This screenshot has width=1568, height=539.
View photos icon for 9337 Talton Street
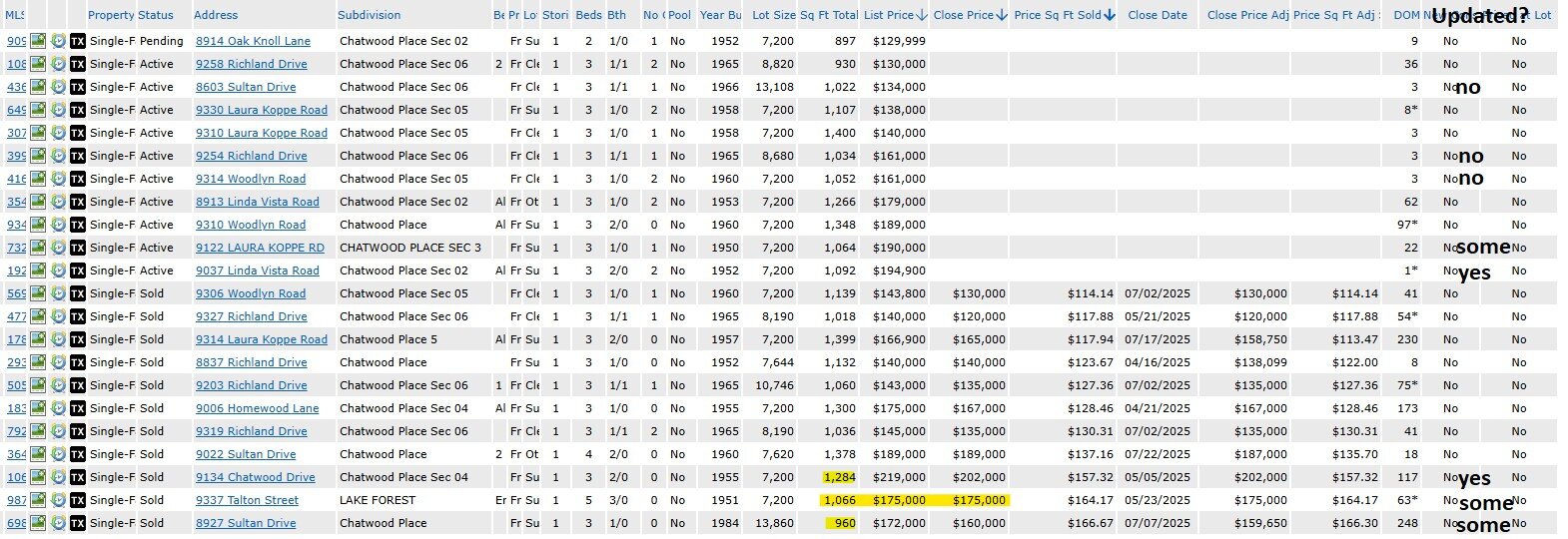(x=38, y=500)
